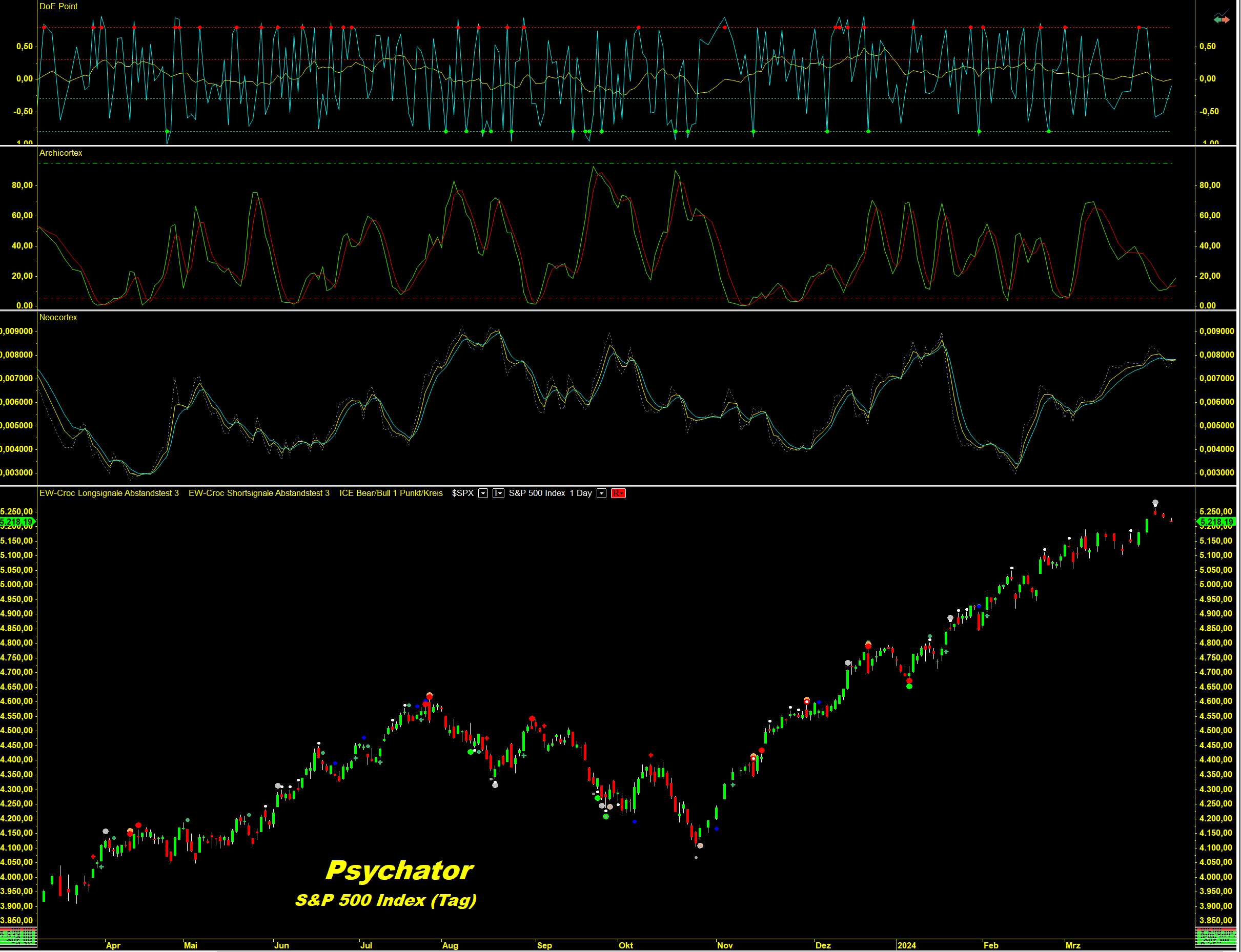The height and width of the screenshot is (952, 1241).
Task: Click the chart scroll arrows icon top-right
Action: tap(1220, 18)
